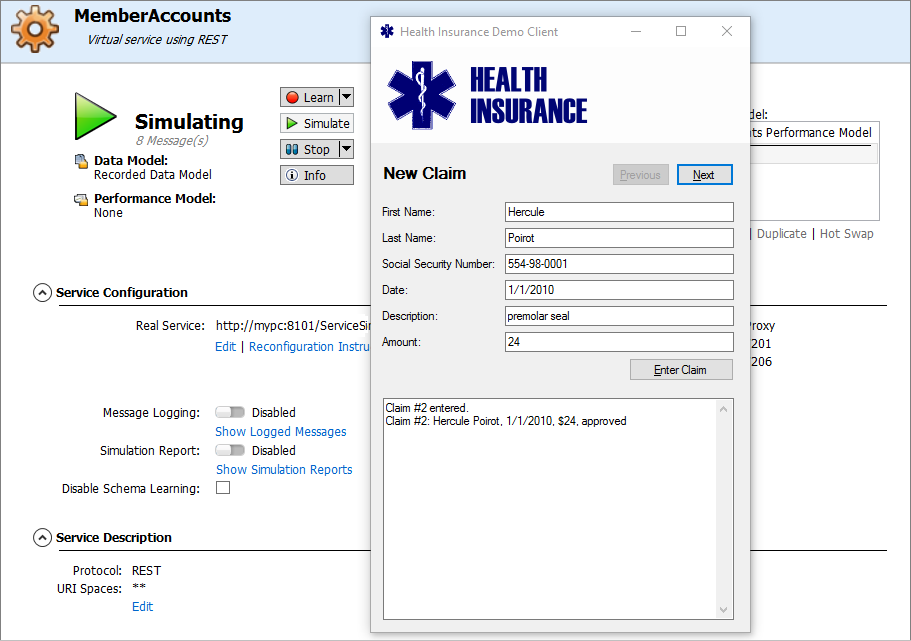Screen dimensions: 911x641
Task: Click the Stop button
Action: coord(308,149)
